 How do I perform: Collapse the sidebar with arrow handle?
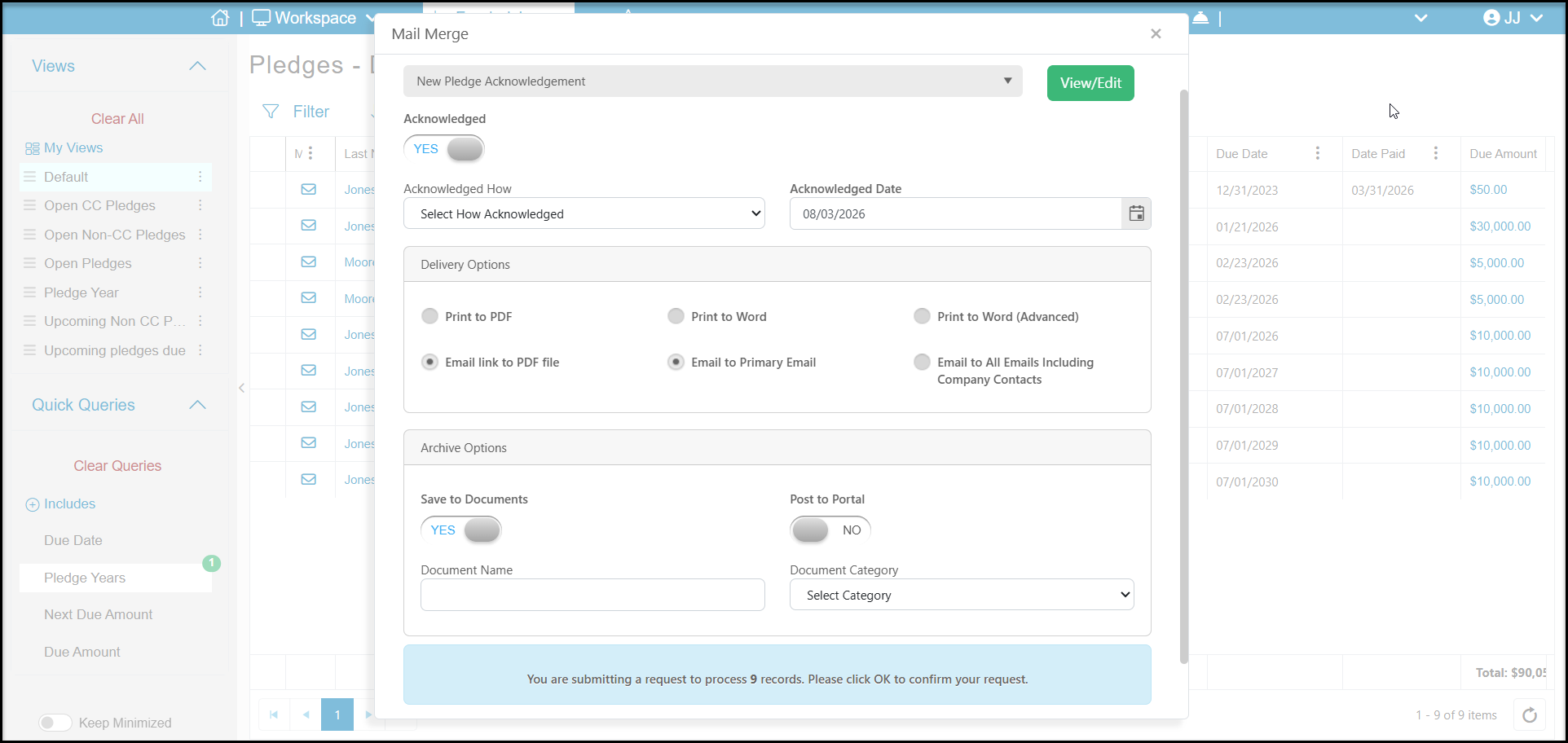[242, 388]
